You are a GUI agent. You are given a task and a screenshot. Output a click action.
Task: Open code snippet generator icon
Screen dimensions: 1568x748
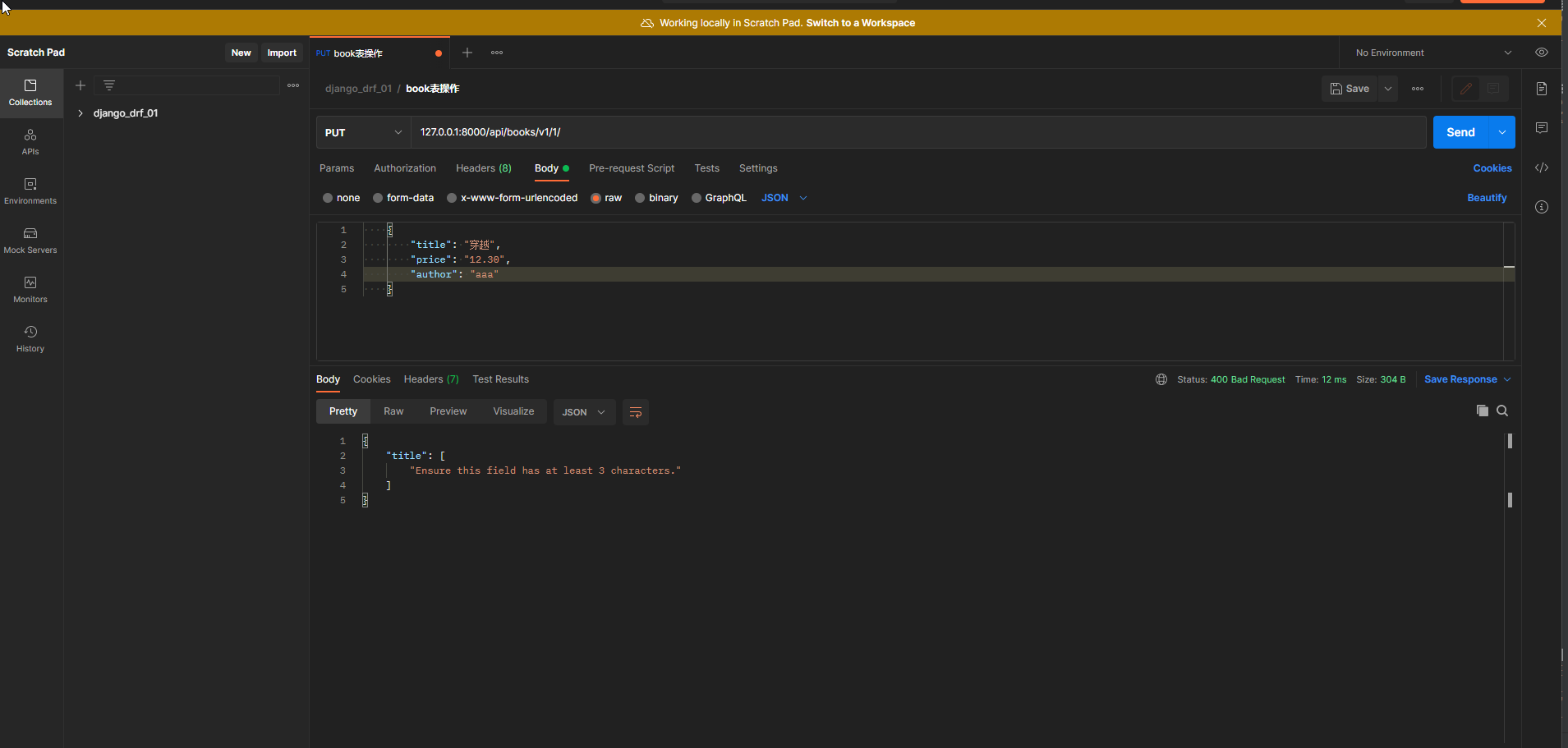pyautogui.click(x=1542, y=167)
